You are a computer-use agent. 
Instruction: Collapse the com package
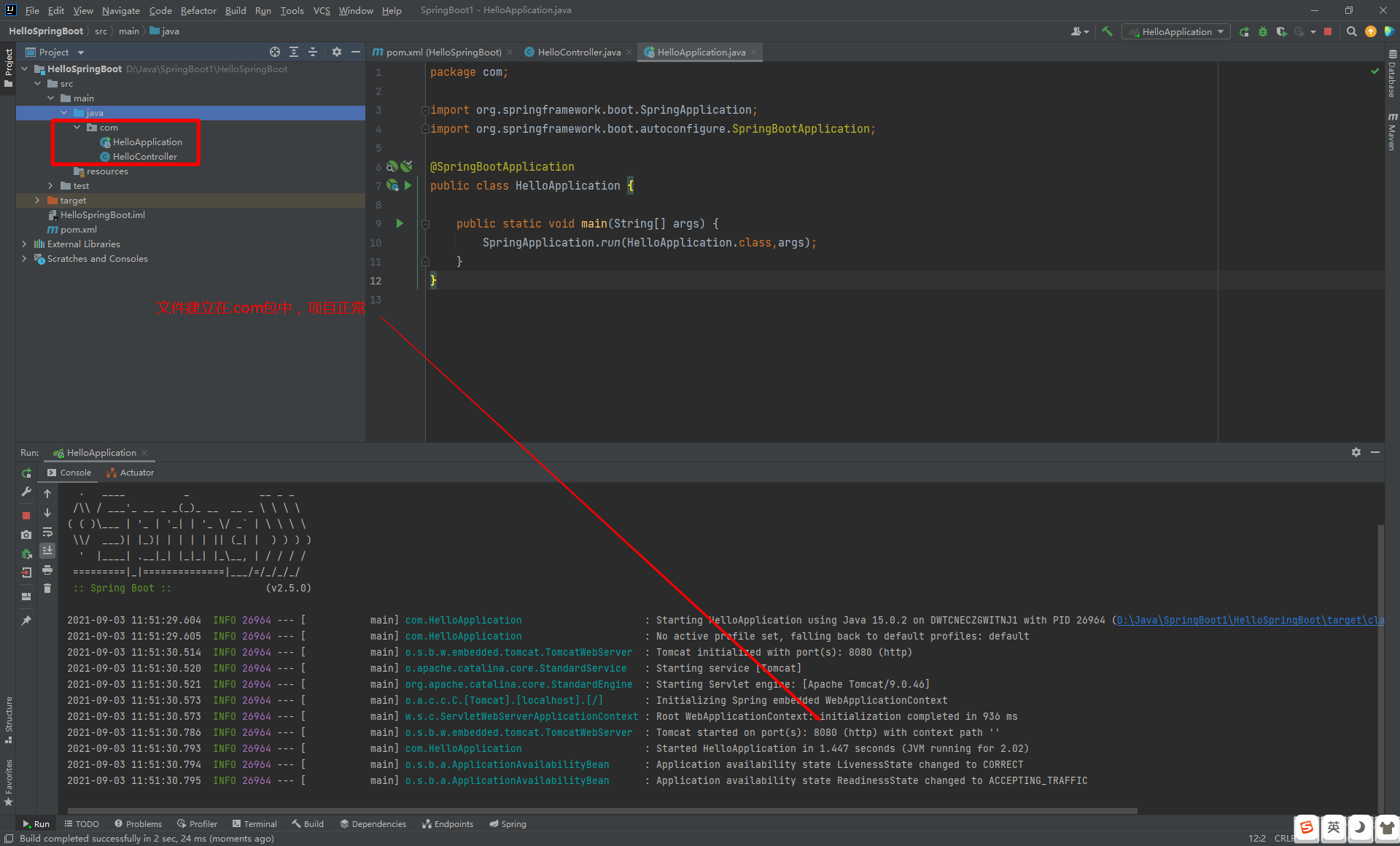pyautogui.click(x=77, y=127)
